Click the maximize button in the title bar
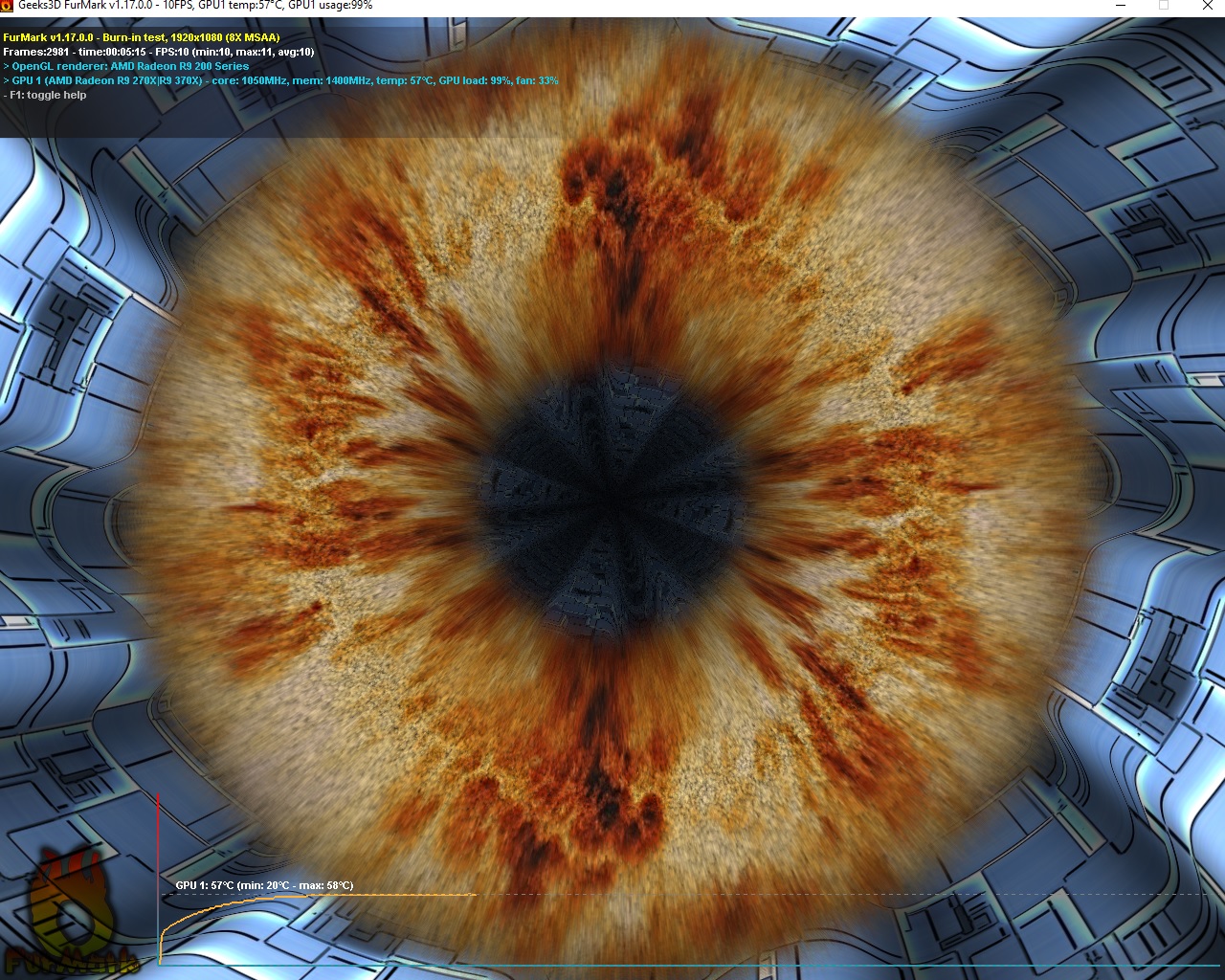Screen dimensions: 1225x980 click(x=1164, y=5)
